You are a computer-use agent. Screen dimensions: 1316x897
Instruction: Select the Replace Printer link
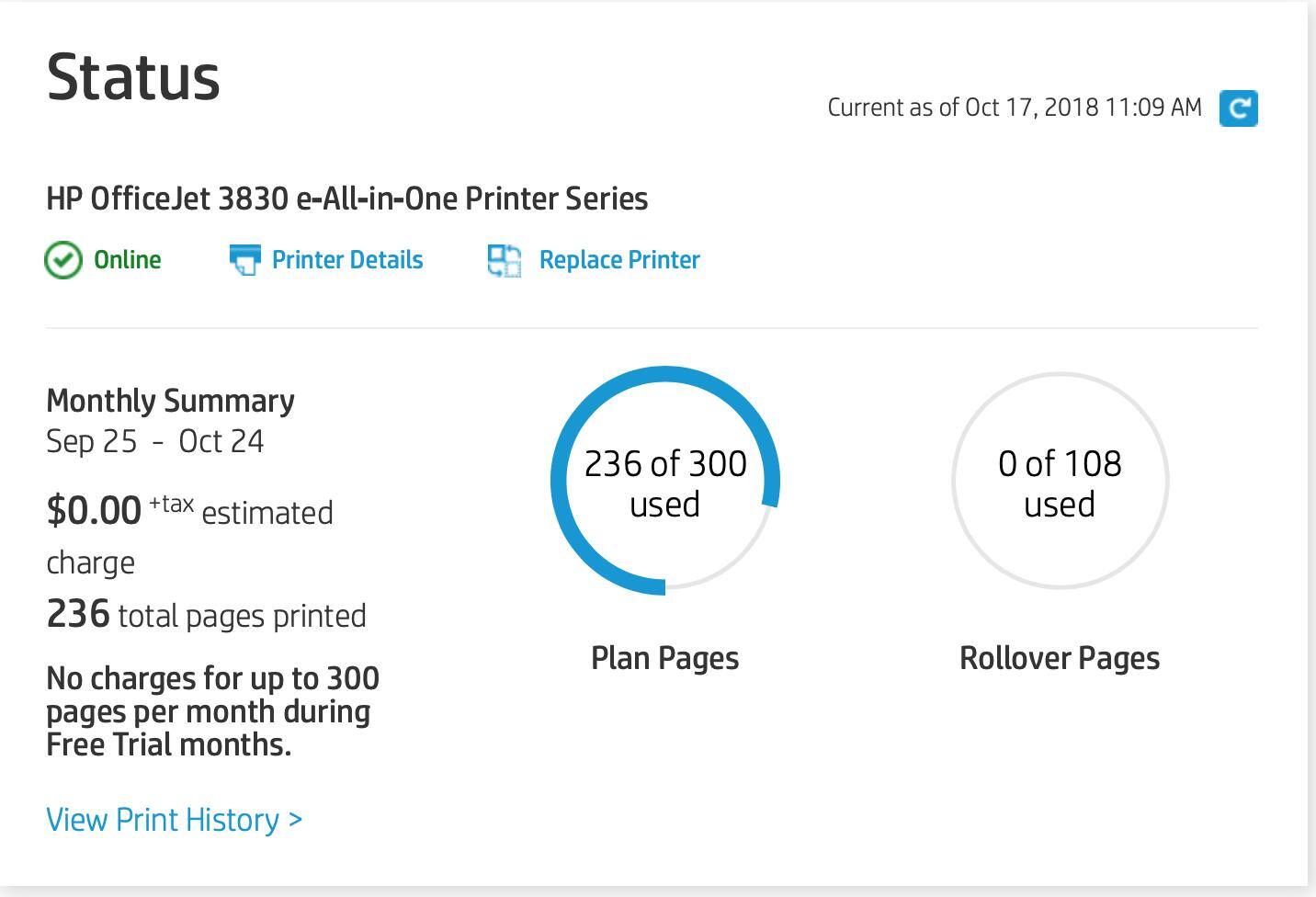(619, 260)
